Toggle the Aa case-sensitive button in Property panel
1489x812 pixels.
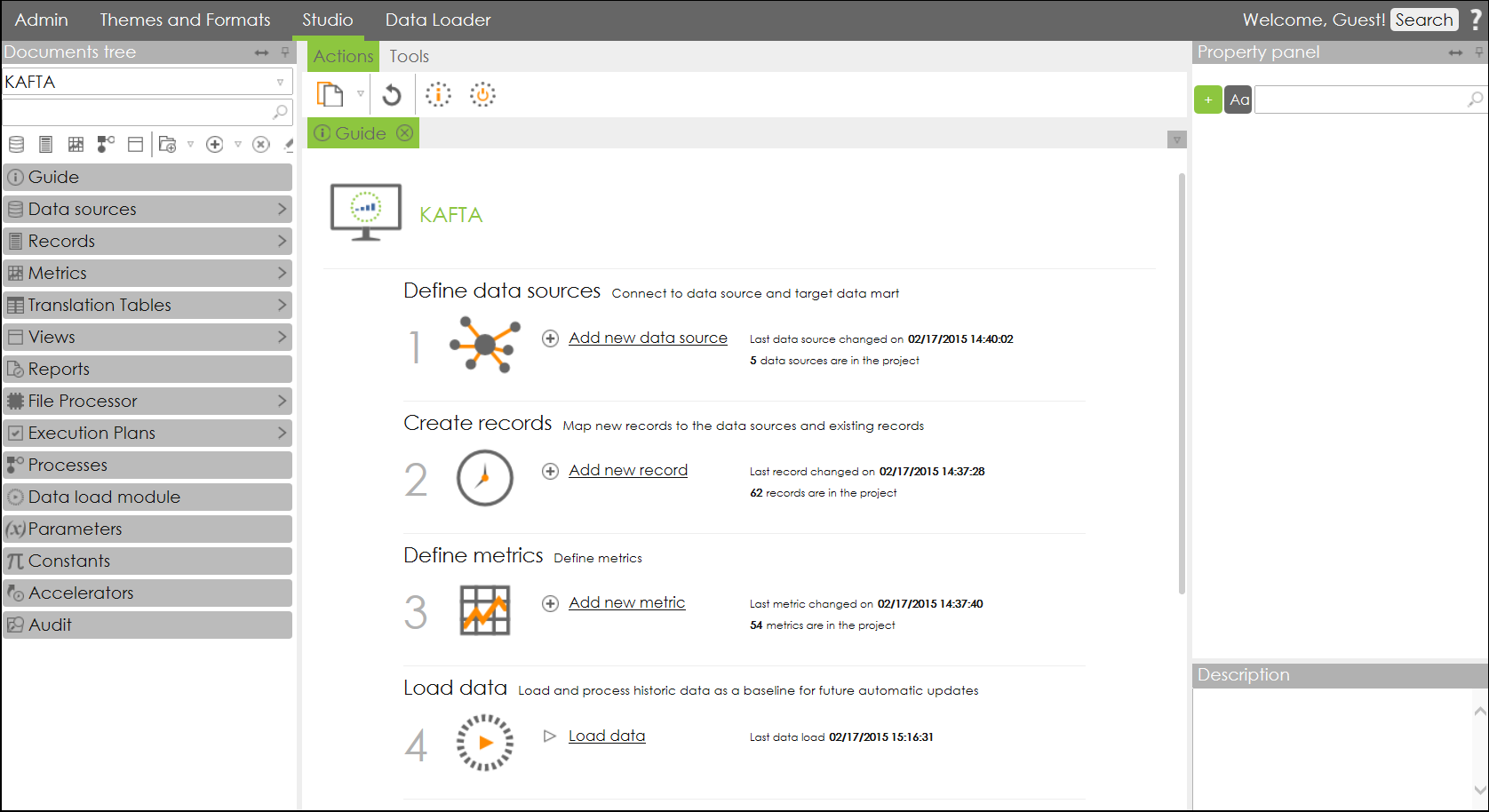(1238, 100)
